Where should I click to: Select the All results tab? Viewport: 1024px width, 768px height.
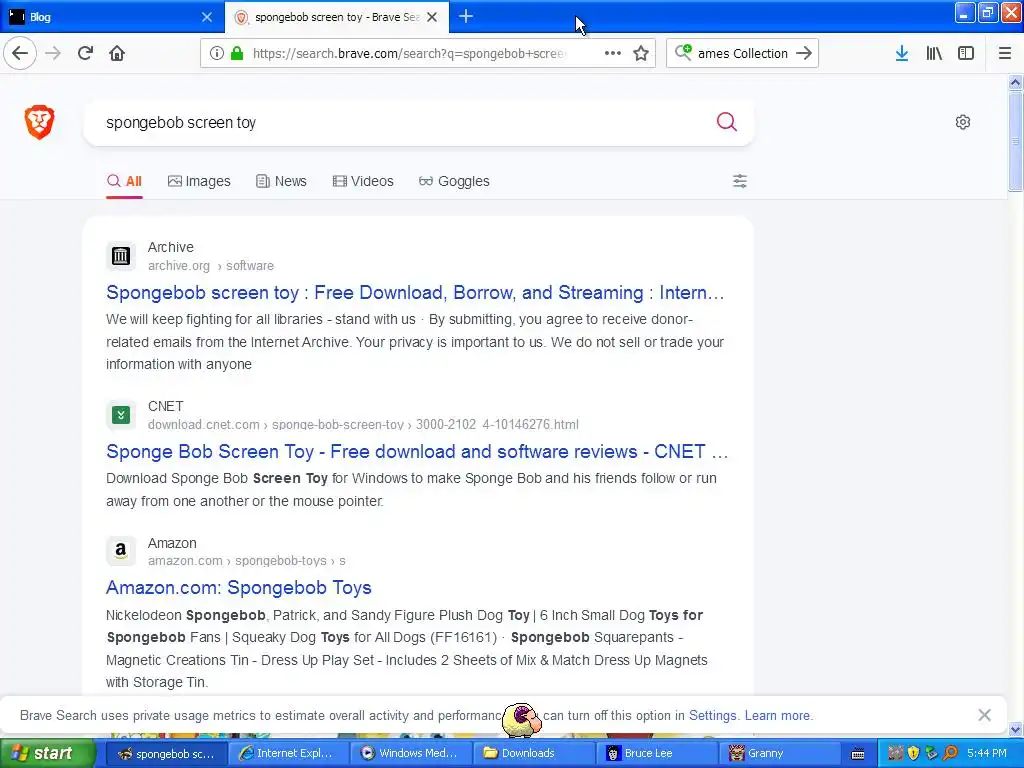(x=124, y=181)
